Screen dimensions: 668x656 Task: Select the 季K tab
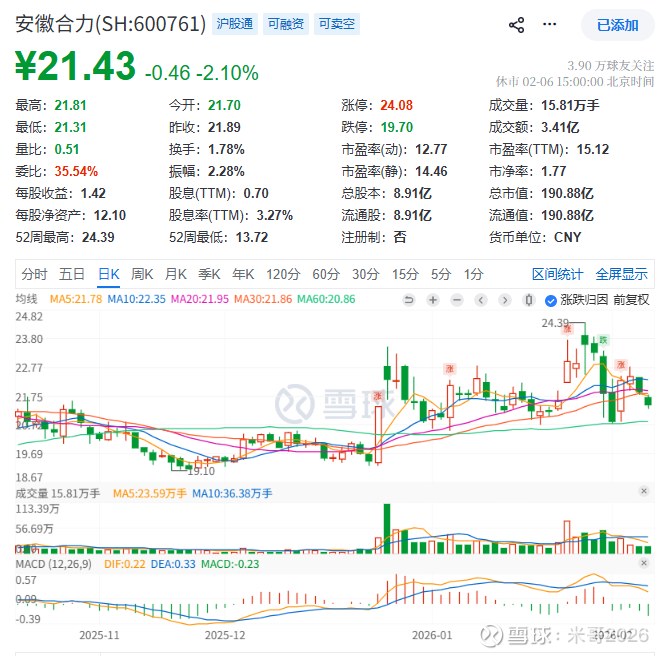(209, 274)
